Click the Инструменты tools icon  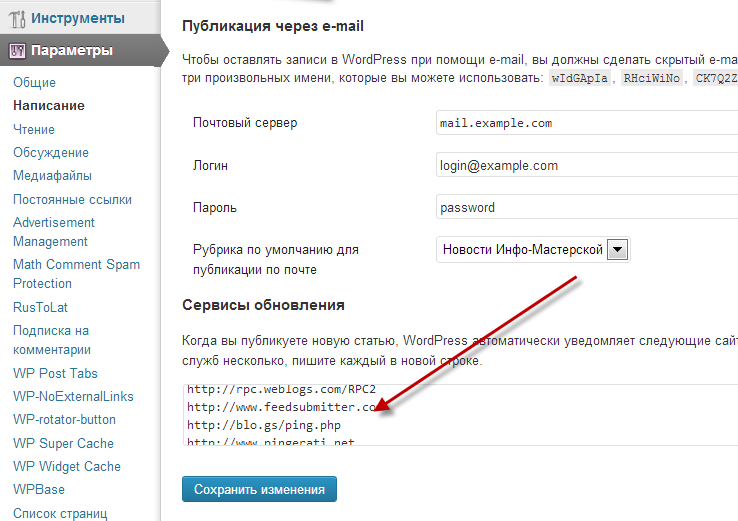click(x=17, y=18)
